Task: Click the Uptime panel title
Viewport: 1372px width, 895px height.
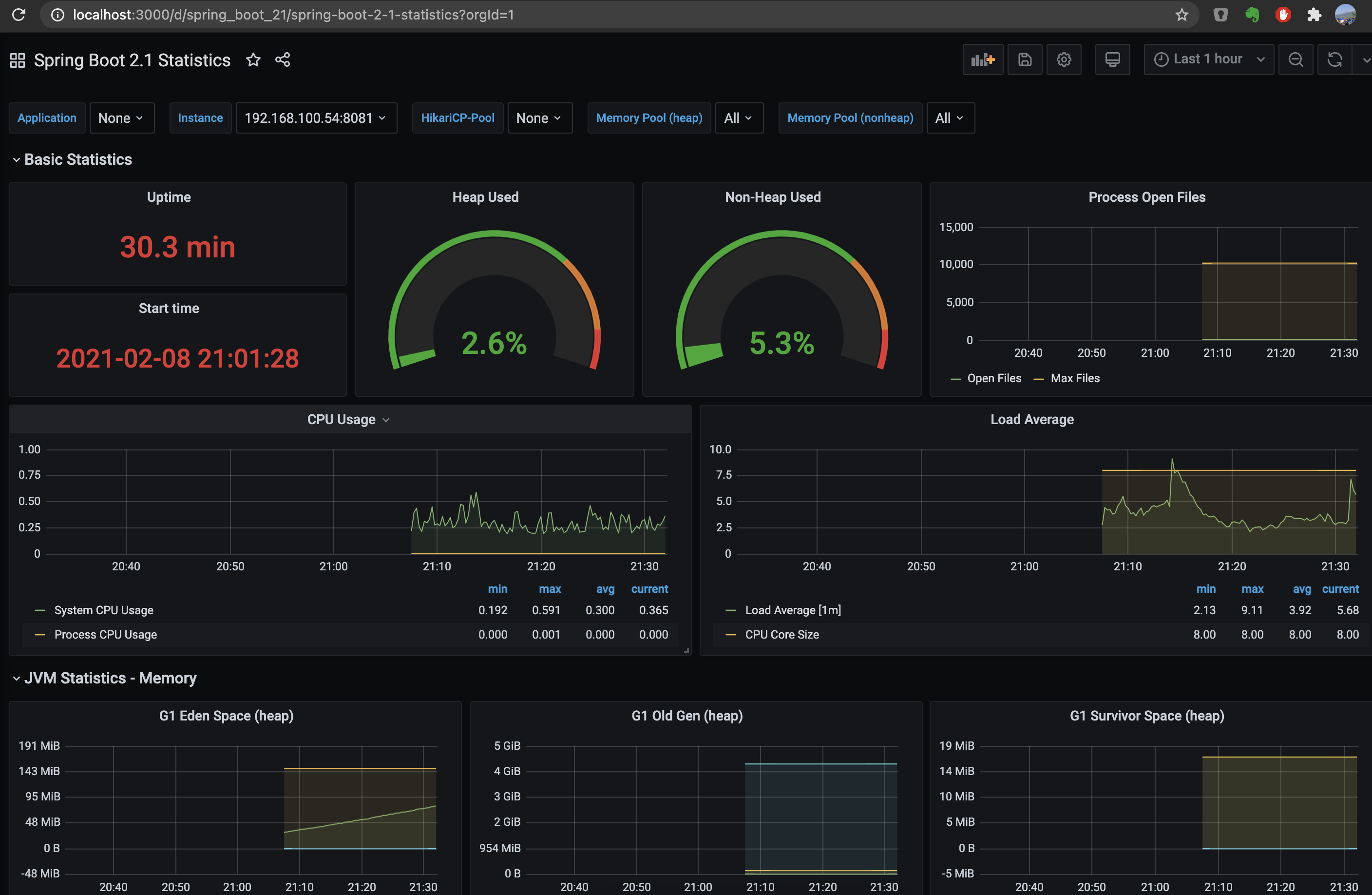Action: coord(169,197)
